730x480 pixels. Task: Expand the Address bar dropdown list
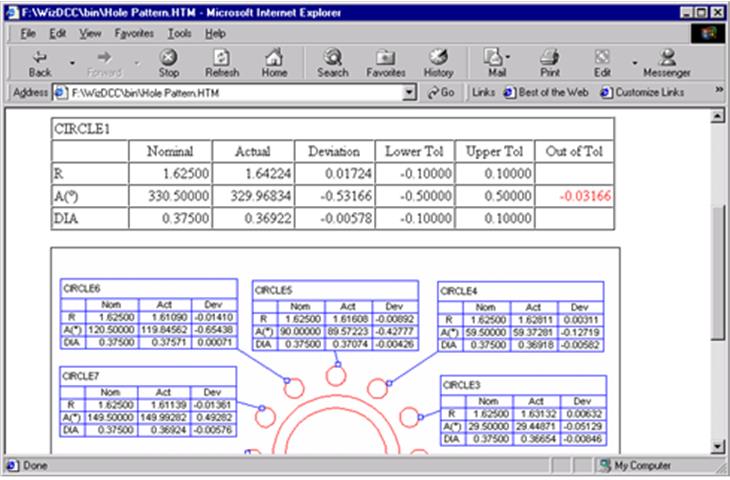coord(409,93)
